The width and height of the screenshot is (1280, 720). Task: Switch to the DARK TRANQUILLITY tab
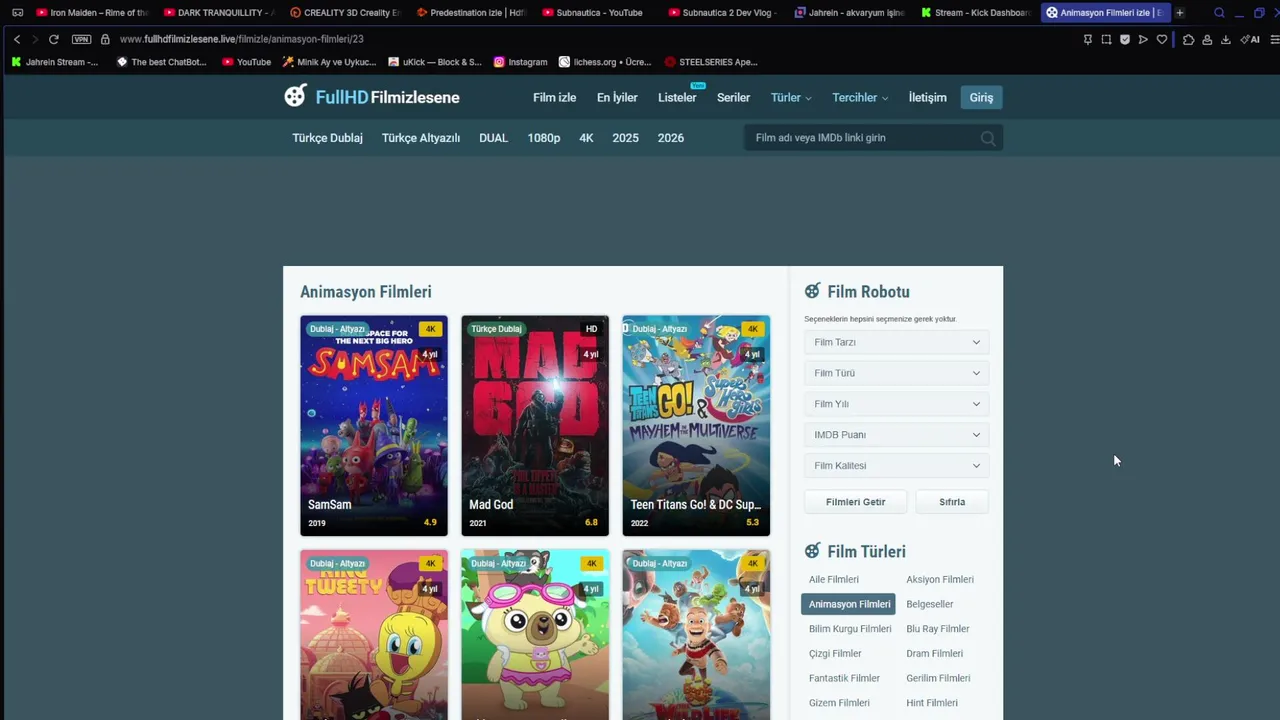click(218, 13)
